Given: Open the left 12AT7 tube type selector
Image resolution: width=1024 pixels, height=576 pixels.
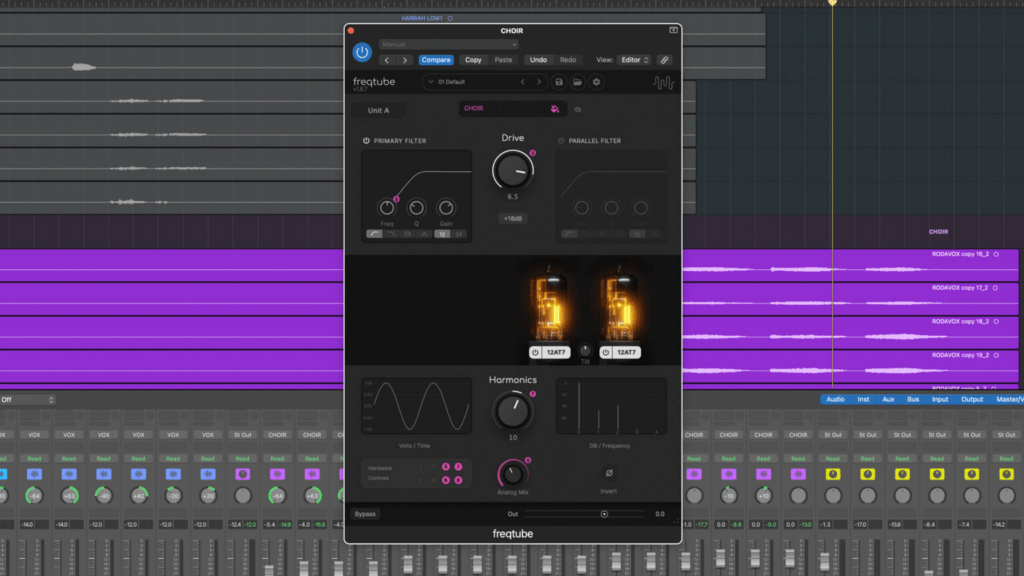Looking at the screenshot, I should pyautogui.click(x=556, y=352).
